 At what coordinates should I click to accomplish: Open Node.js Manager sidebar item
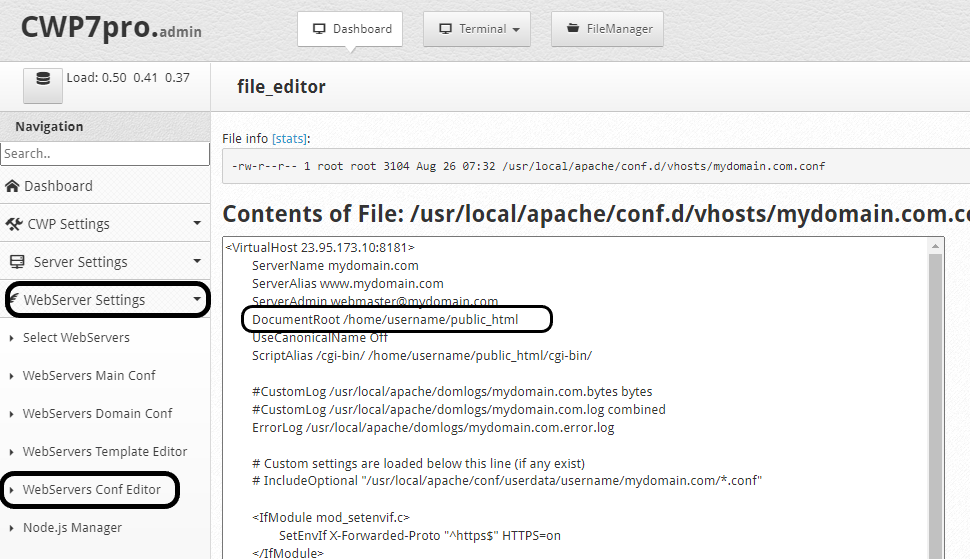72,527
